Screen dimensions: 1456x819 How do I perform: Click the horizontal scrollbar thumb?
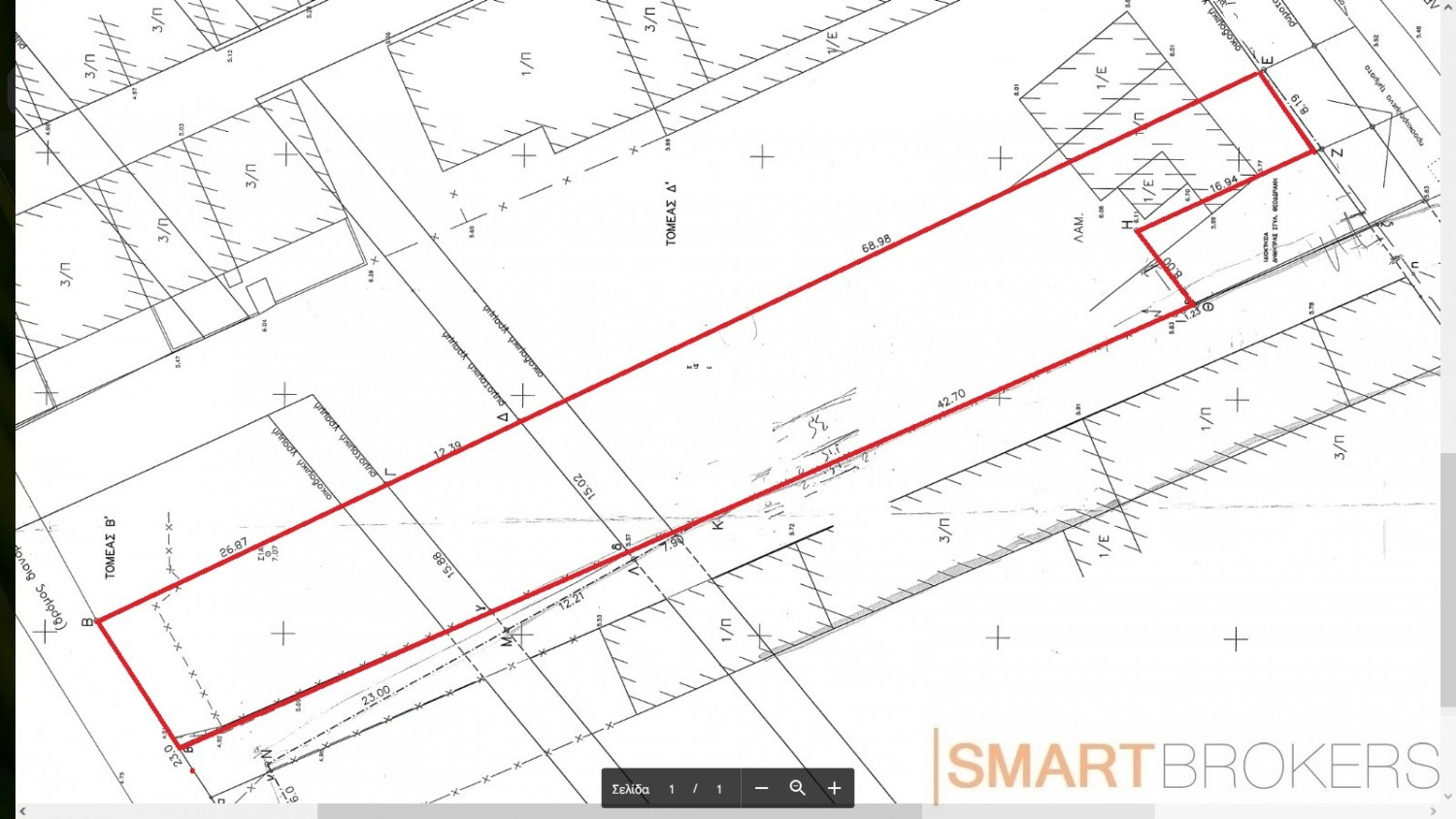point(619,811)
